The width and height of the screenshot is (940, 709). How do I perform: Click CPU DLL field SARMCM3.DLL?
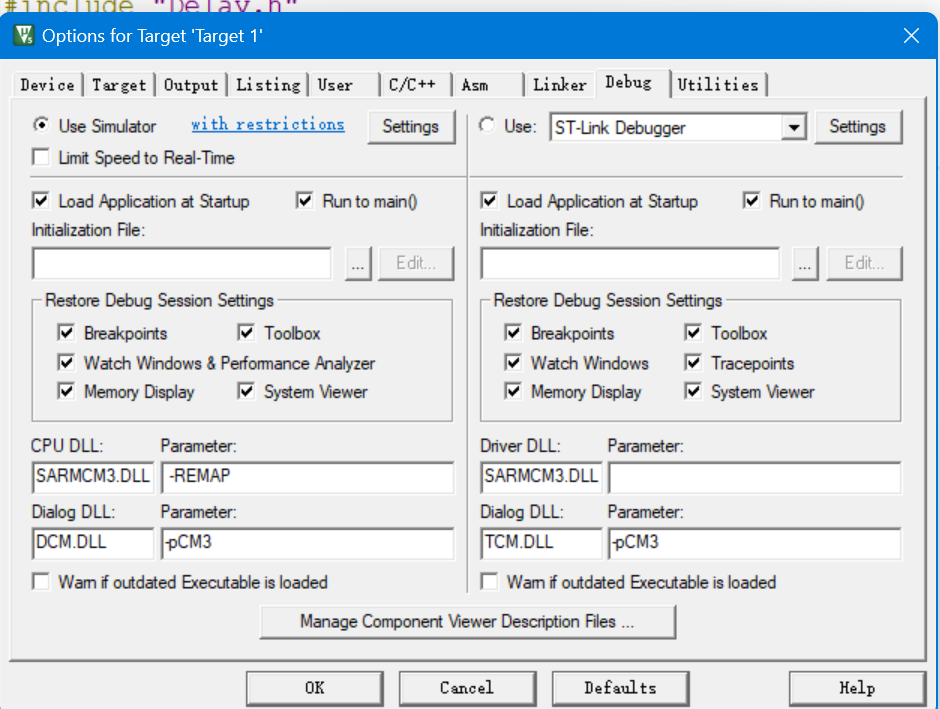point(93,477)
